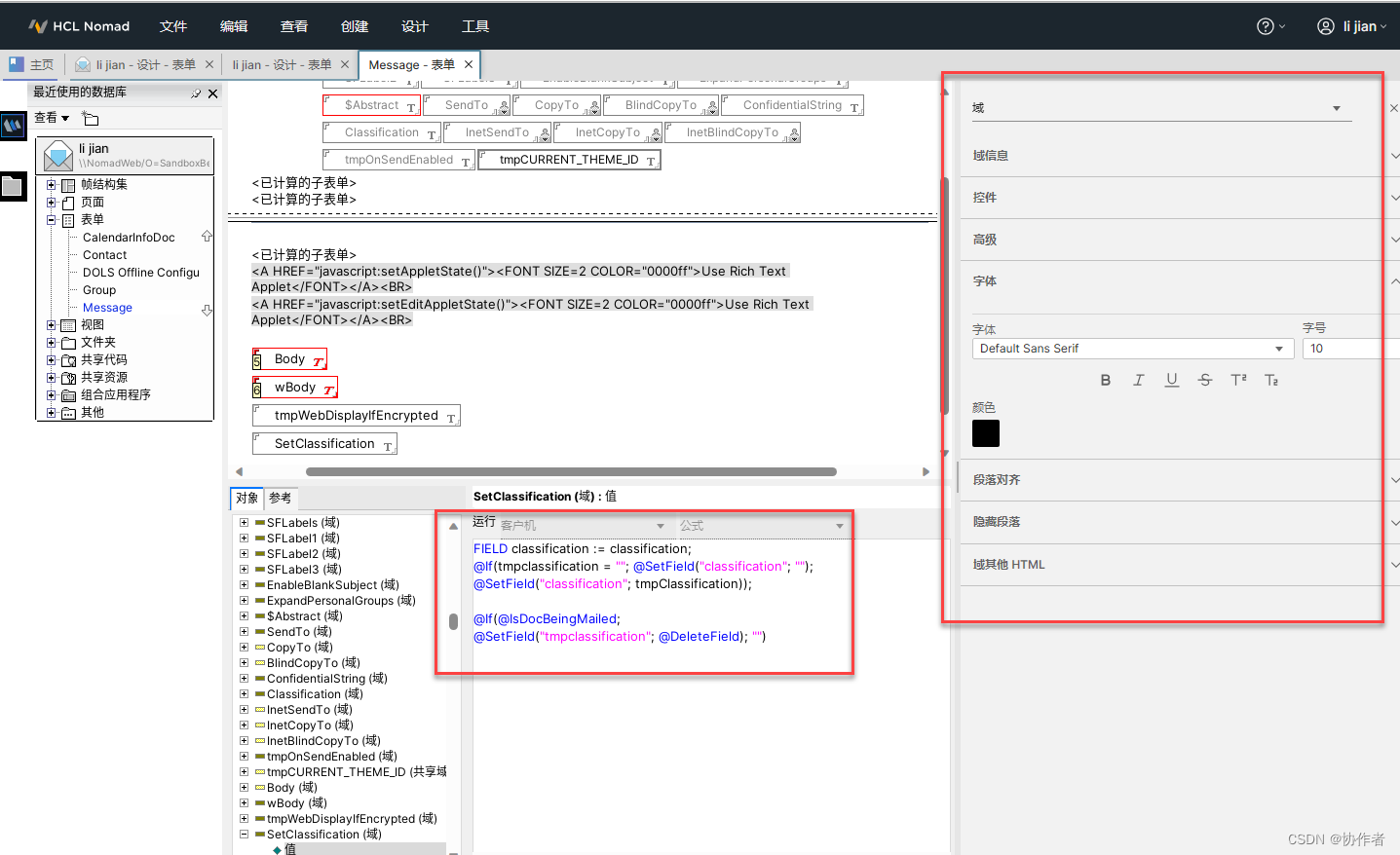Click the folder icon in the left sidebar

tap(13, 186)
